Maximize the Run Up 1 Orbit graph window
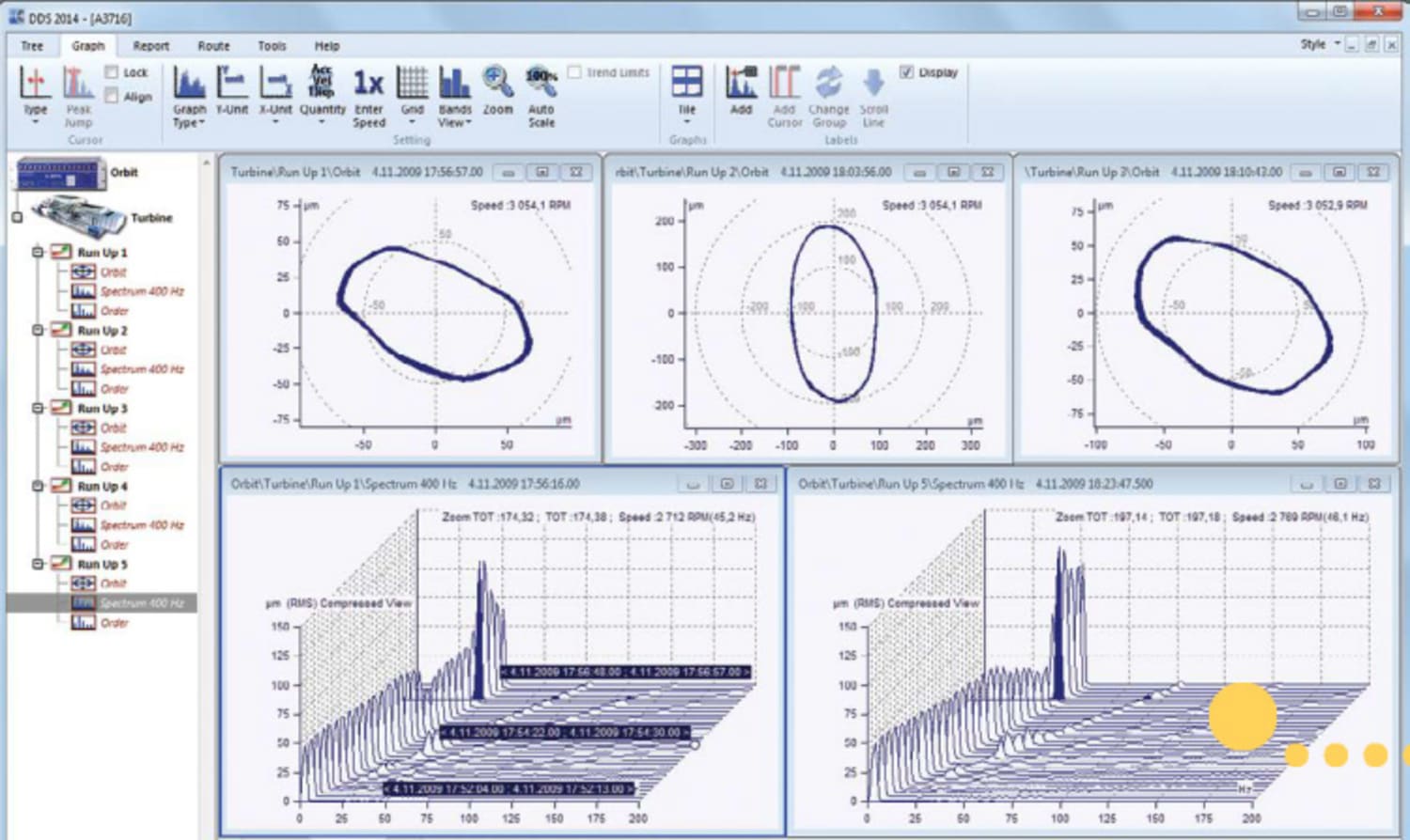 (542, 172)
